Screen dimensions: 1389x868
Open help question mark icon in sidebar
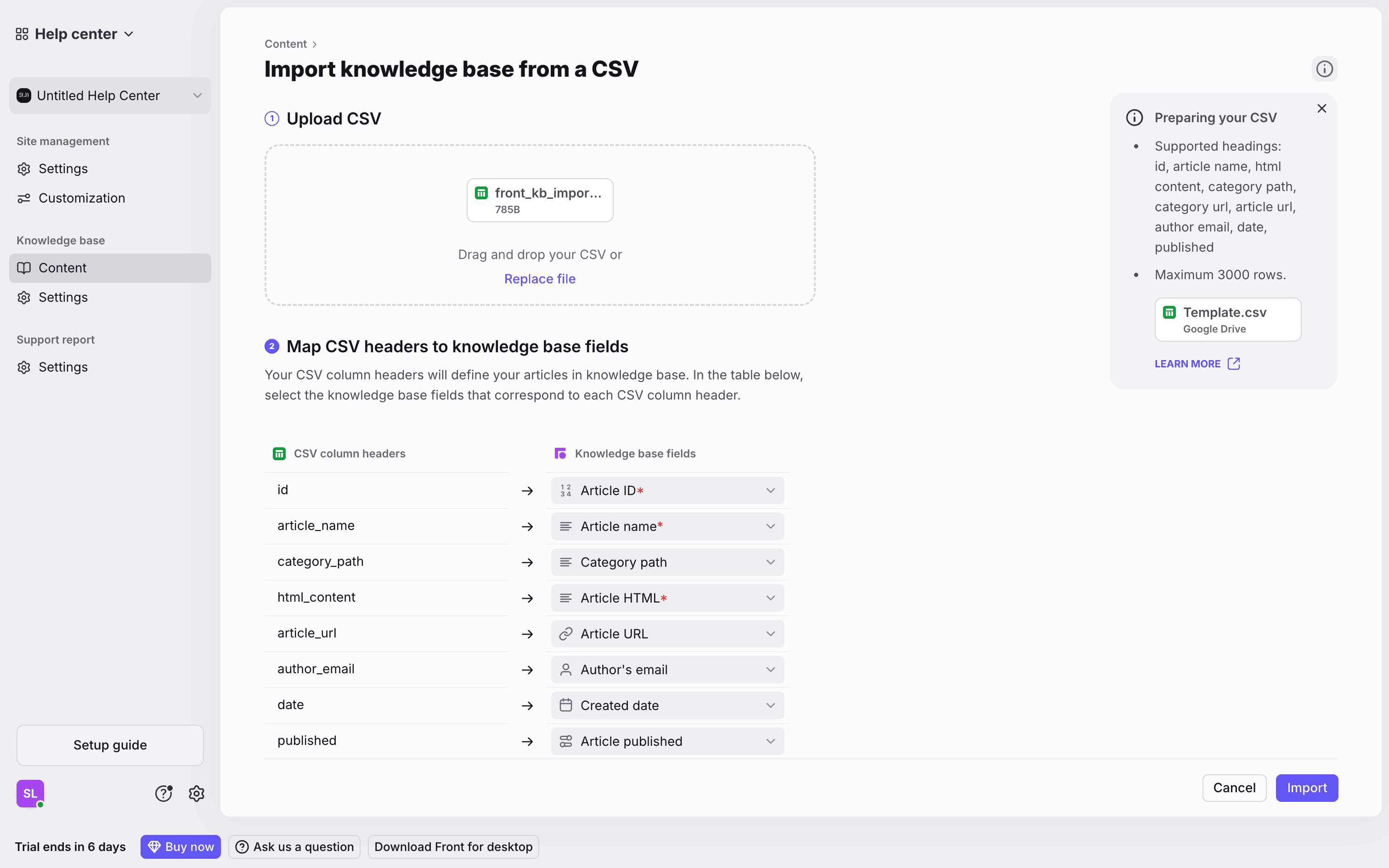point(164,794)
